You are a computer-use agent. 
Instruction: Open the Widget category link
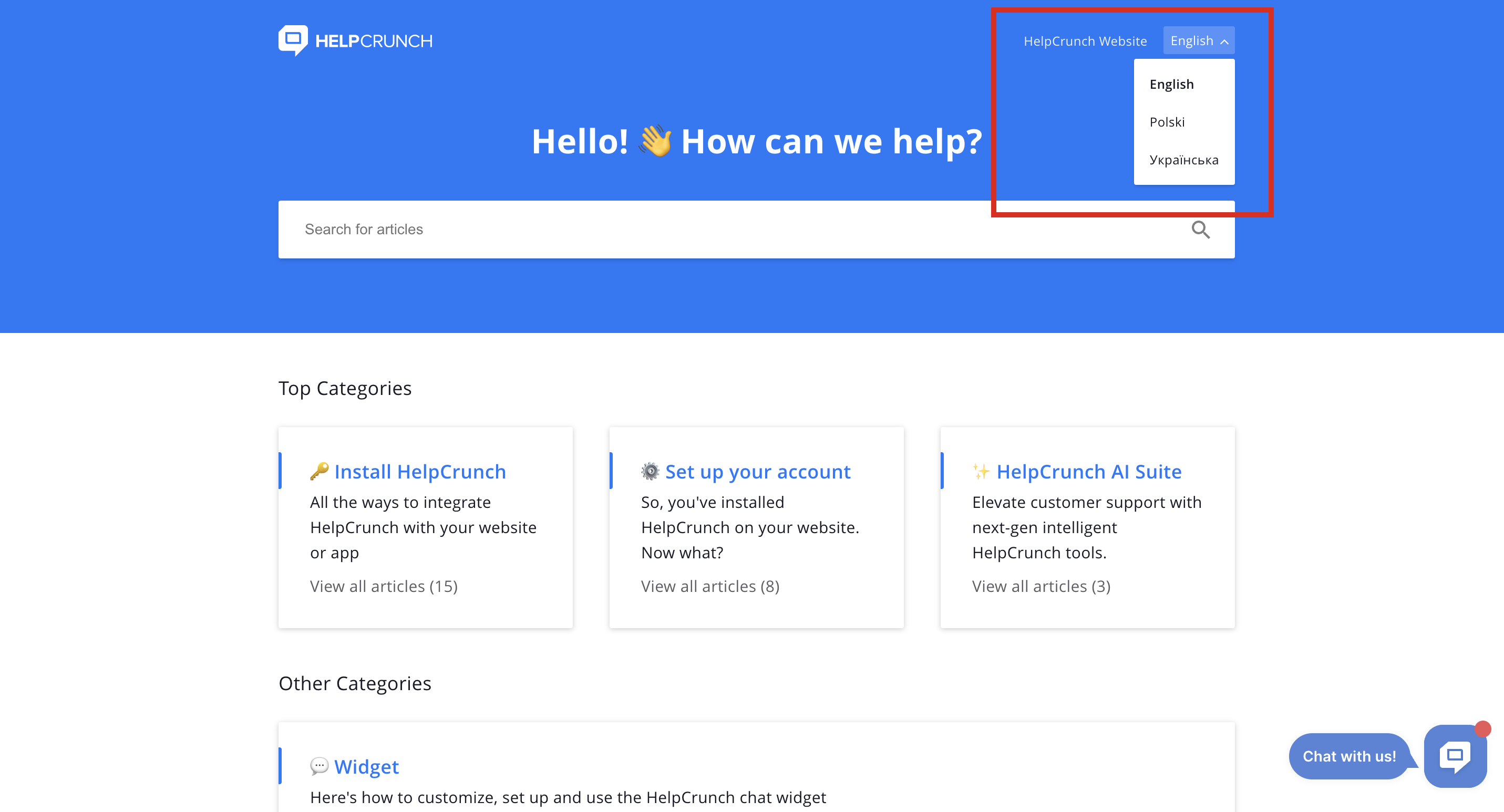pyautogui.click(x=366, y=766)
